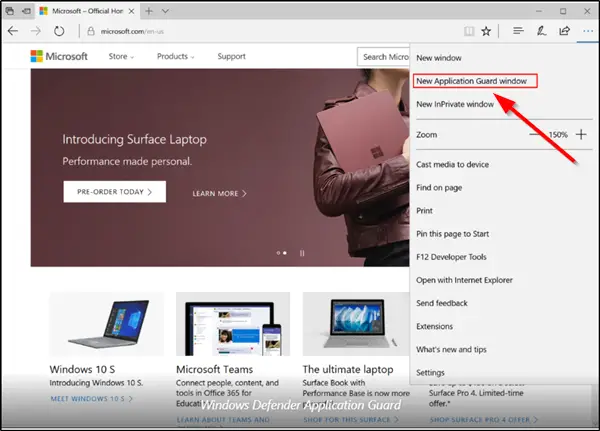This screenshot has width=600, height=431.
Task: Select Open with Internet Explorer
Action: pyautogui.click(x=464, y=280)
